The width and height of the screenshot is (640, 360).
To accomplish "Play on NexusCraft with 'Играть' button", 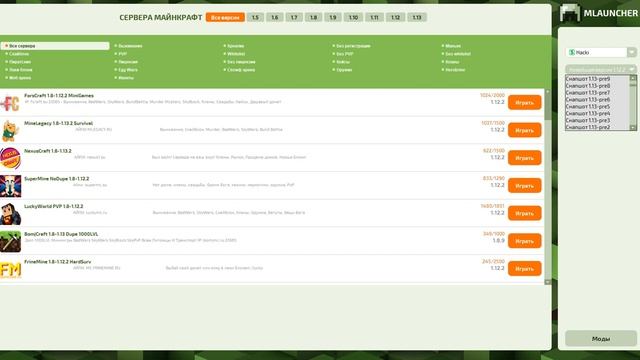I will coord(524,158).
